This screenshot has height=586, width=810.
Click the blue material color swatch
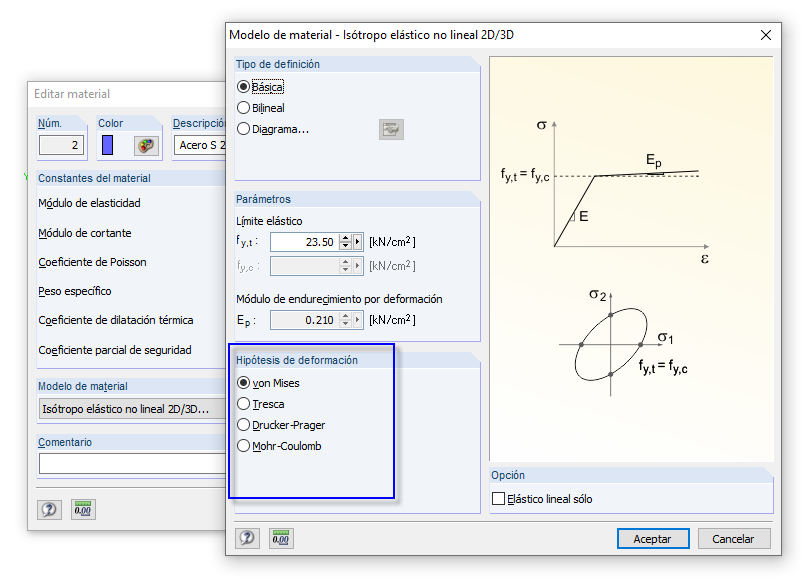point(106,143)
